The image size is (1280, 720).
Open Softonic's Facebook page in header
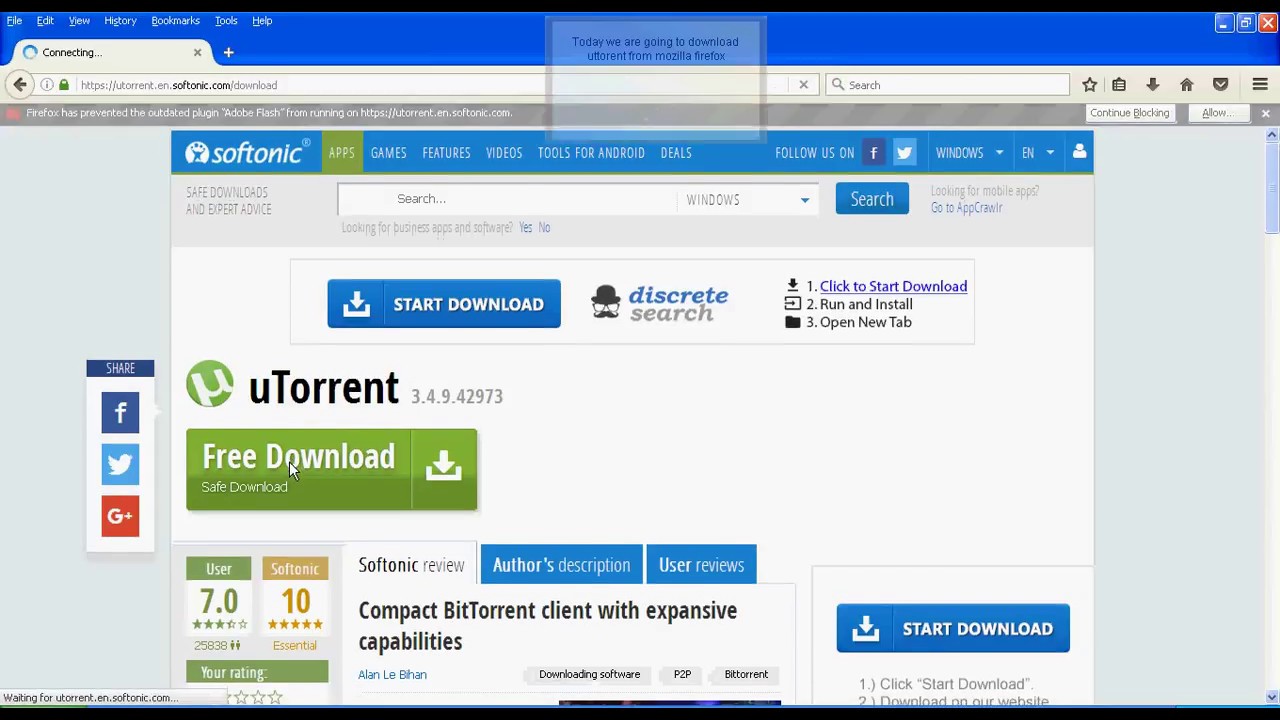[873, 153]
